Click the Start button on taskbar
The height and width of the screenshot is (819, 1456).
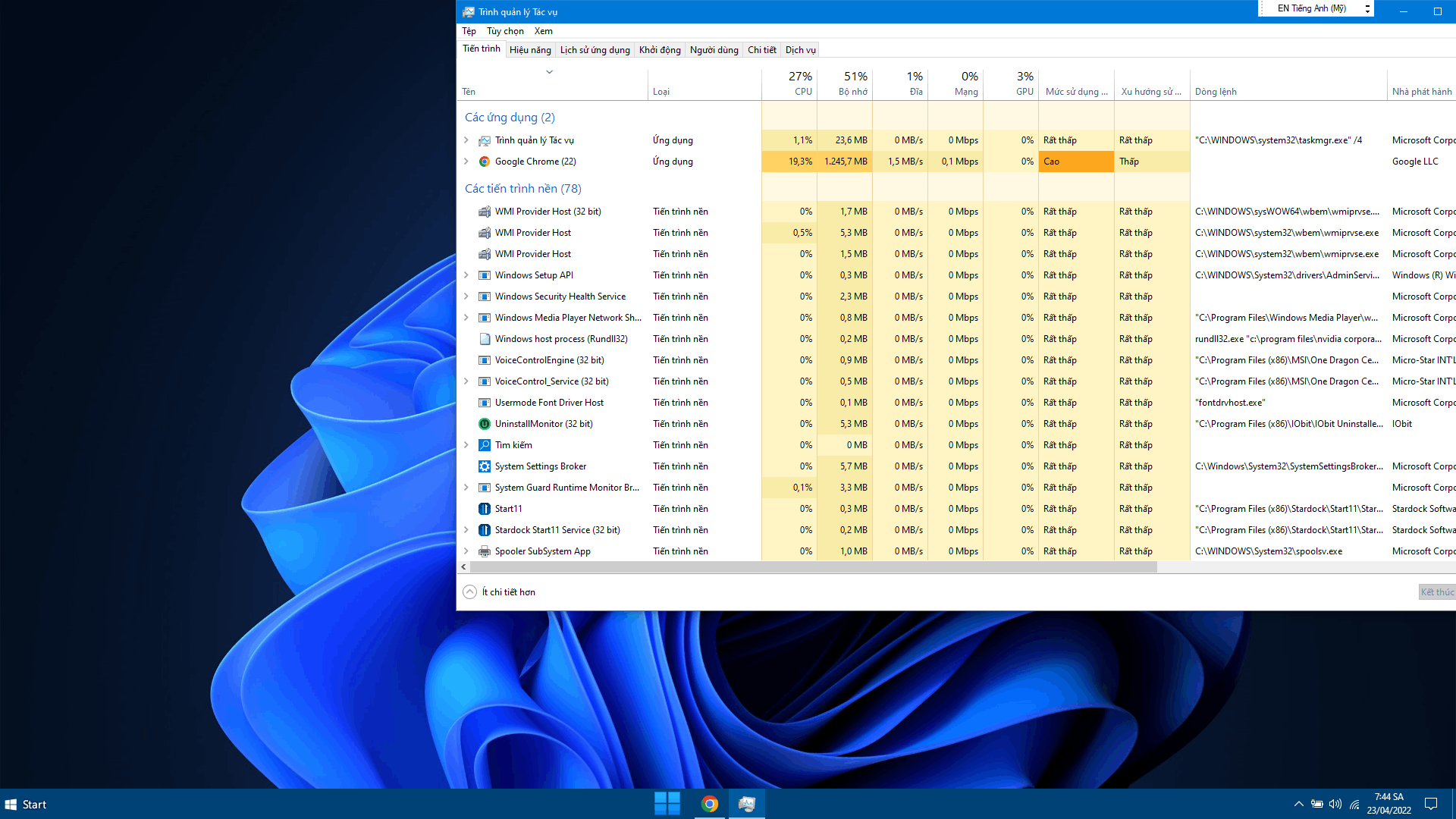pyautogui.click(x=26, y=805)
